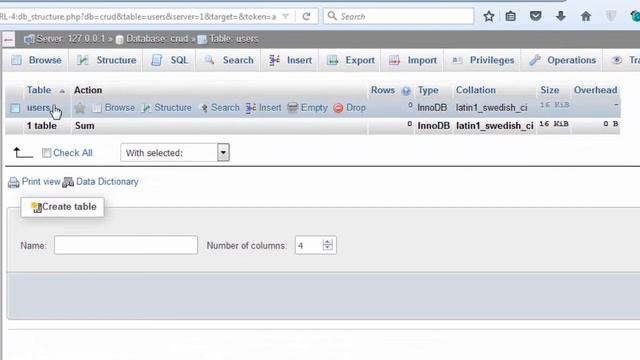Click Insert action in users row
This screenshot has width=640, height=360.
coord(263,108)
